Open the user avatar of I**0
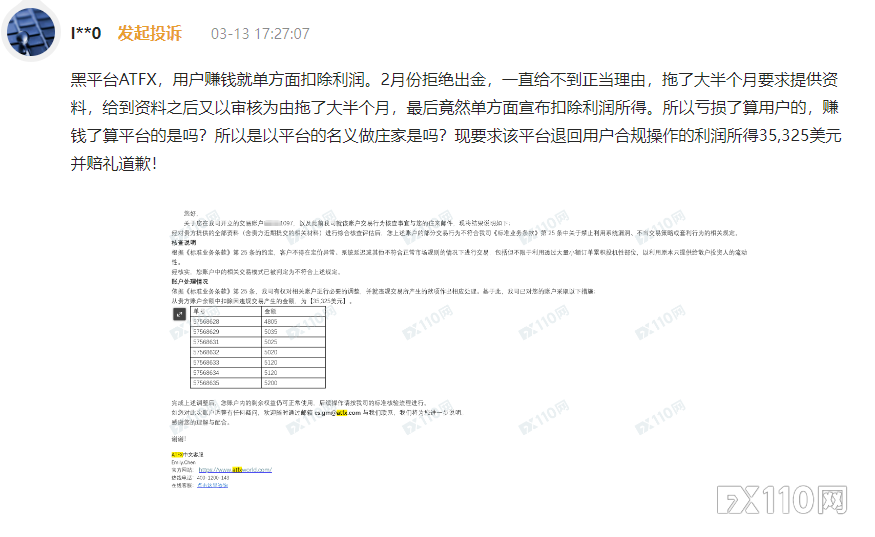The height and width of the screenshot is (537, 875). tap(31, 32)
